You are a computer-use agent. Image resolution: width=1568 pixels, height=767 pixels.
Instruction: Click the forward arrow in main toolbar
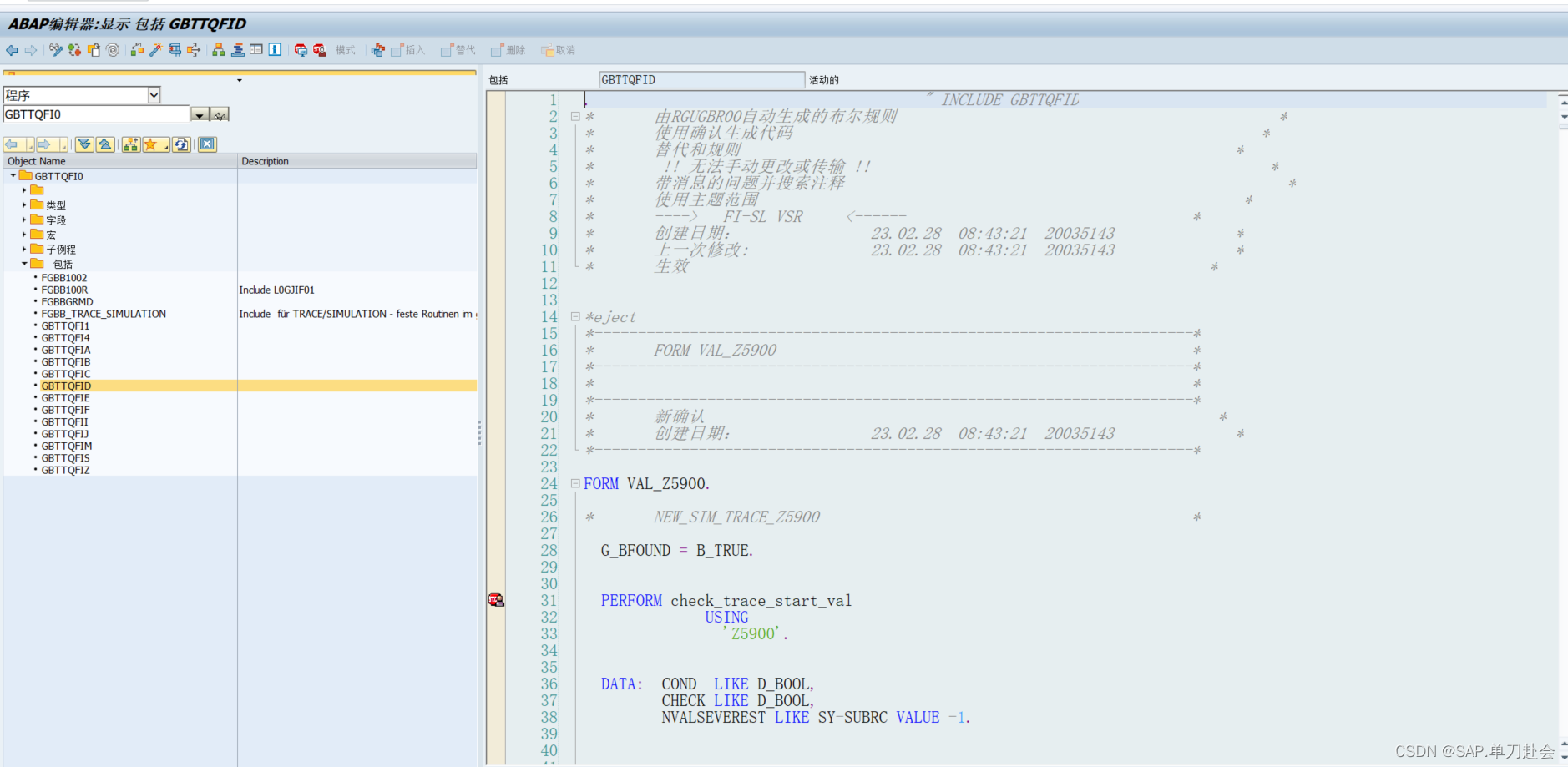[31, 50]
